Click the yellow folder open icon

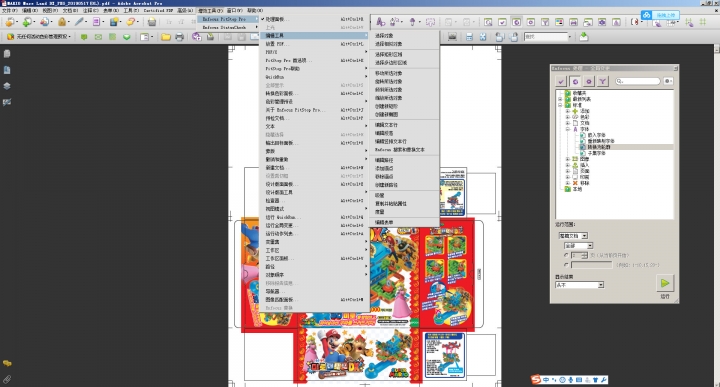(x=166, y=37)
